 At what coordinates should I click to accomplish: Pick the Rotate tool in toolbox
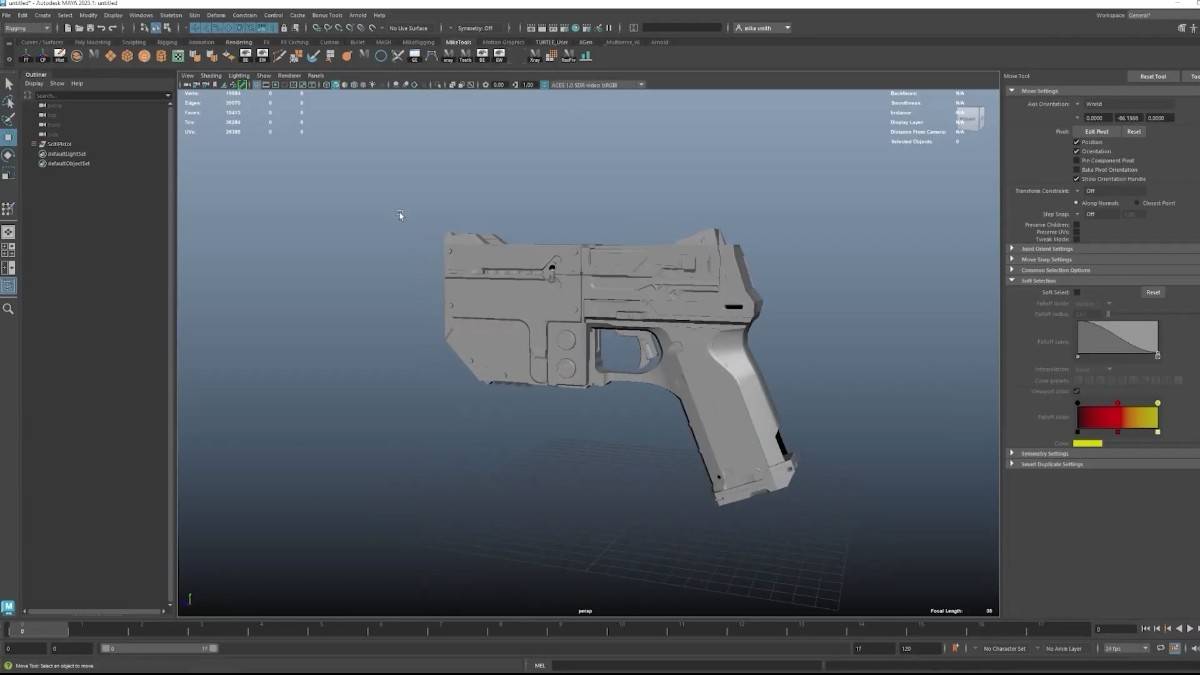pos(8,155)
